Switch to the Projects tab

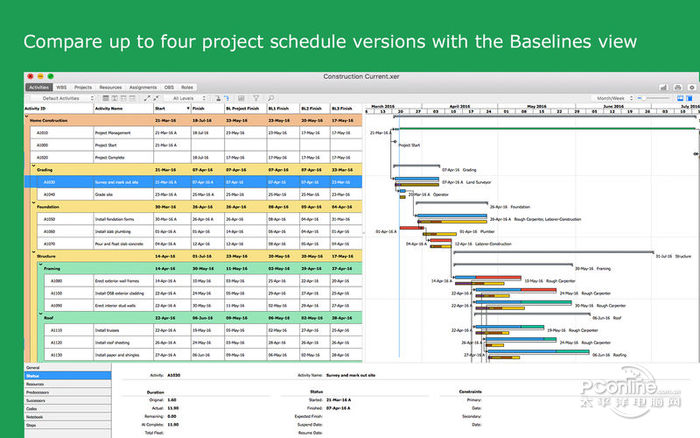(83, 87)
